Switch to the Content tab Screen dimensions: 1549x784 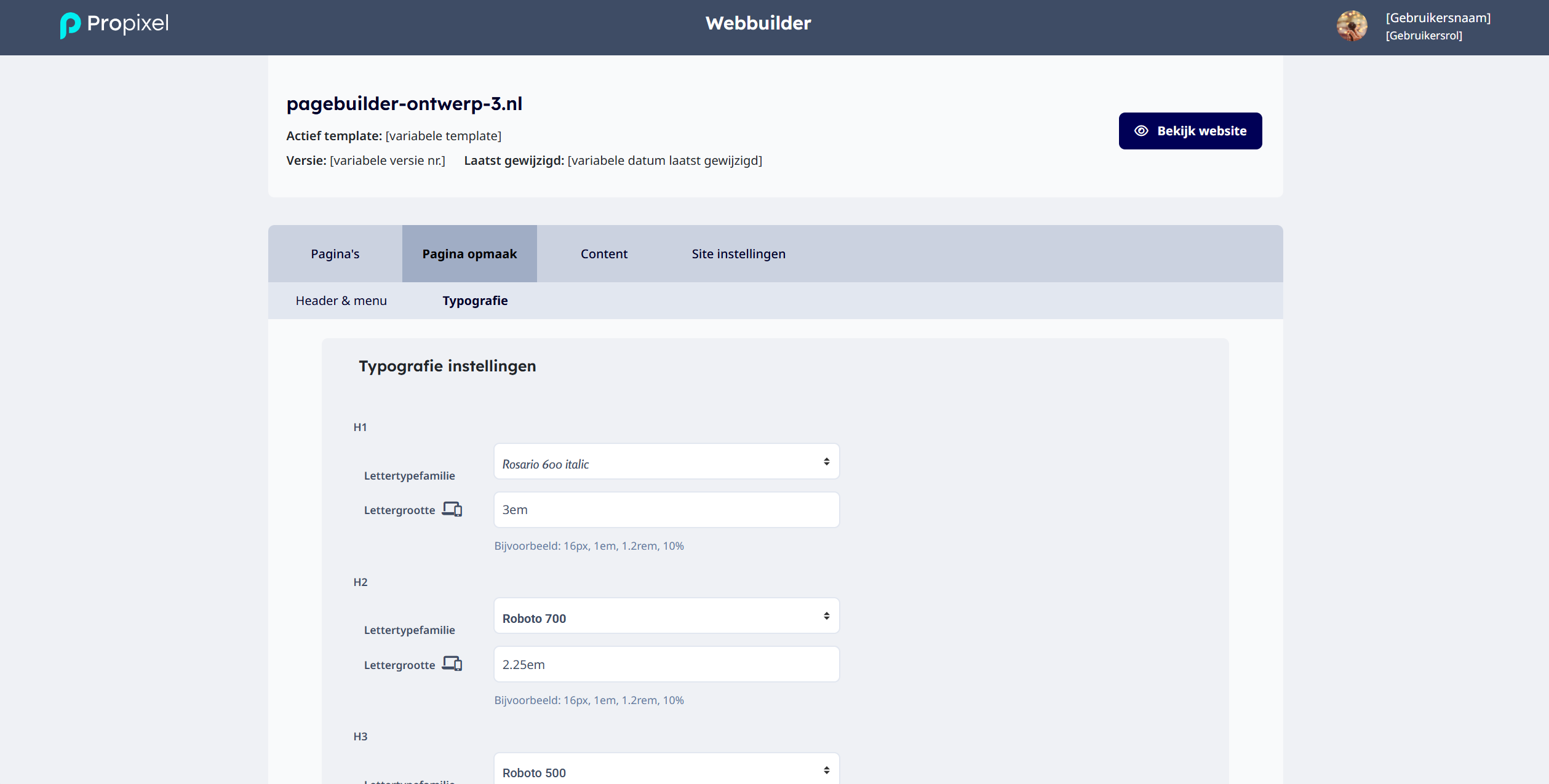click(x=604, y=254)
